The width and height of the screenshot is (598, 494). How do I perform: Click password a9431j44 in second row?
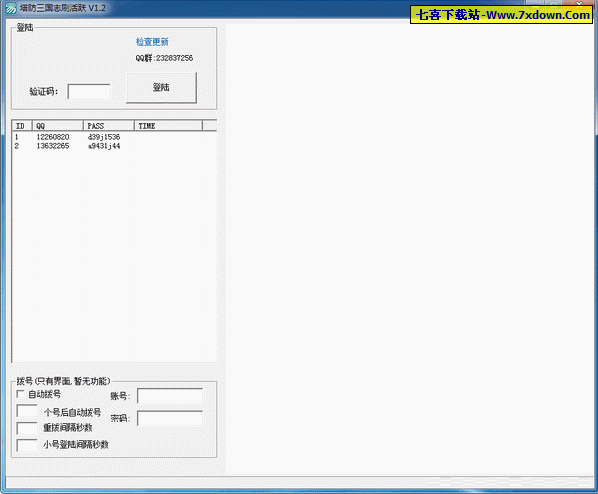click(104, 146)
